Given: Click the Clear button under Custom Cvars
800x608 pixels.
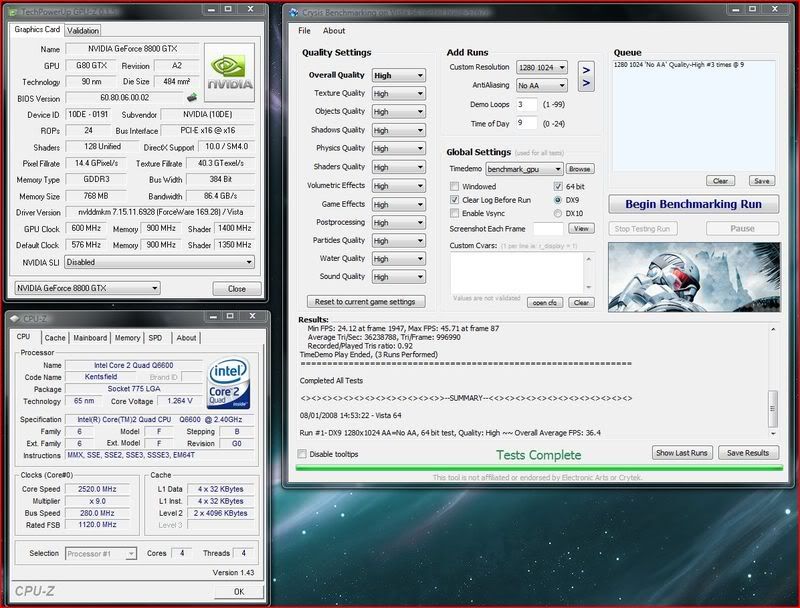Looking at the screenshot, I should click(x=581, y=302).
